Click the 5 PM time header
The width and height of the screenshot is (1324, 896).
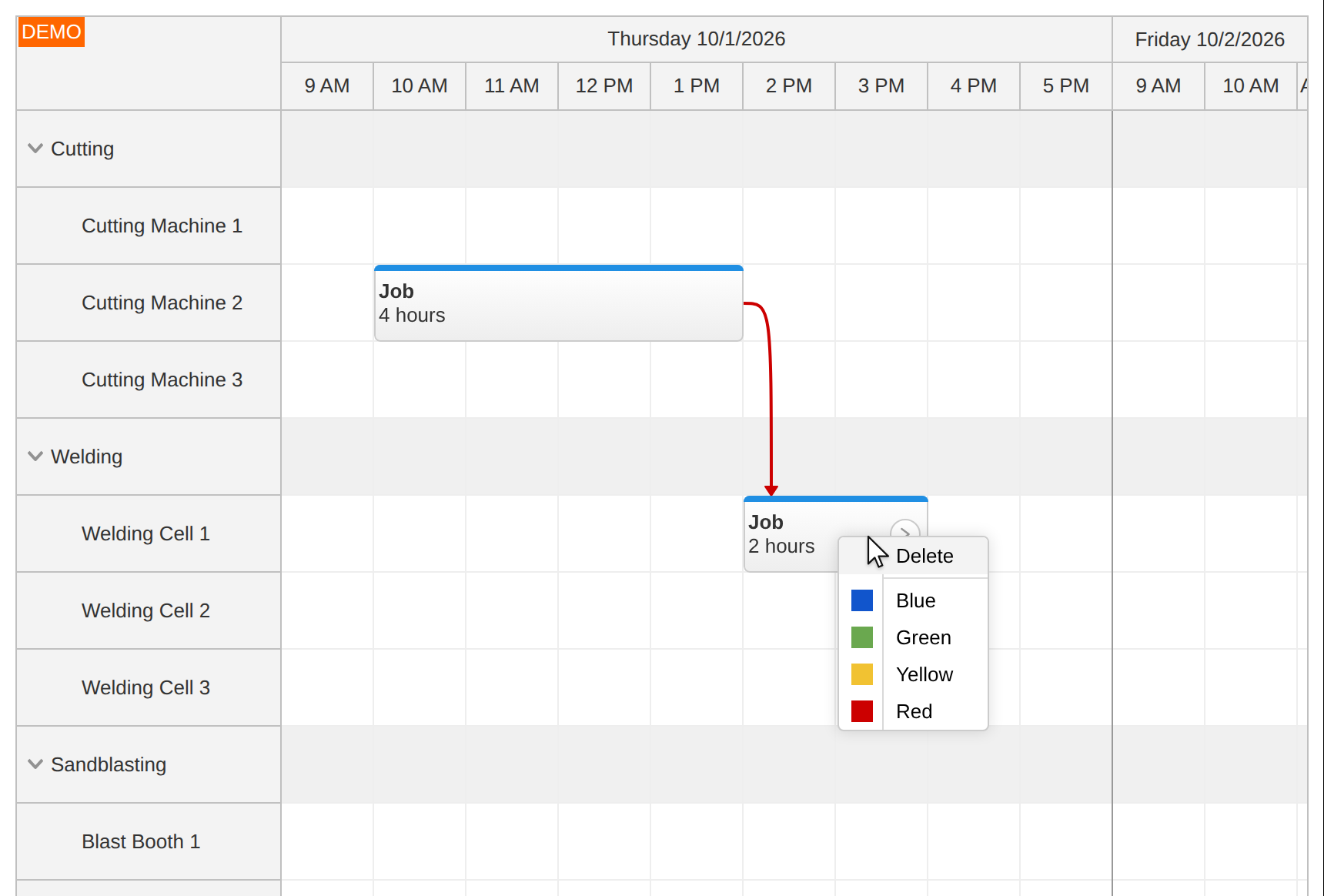(x=1066, y=85)
